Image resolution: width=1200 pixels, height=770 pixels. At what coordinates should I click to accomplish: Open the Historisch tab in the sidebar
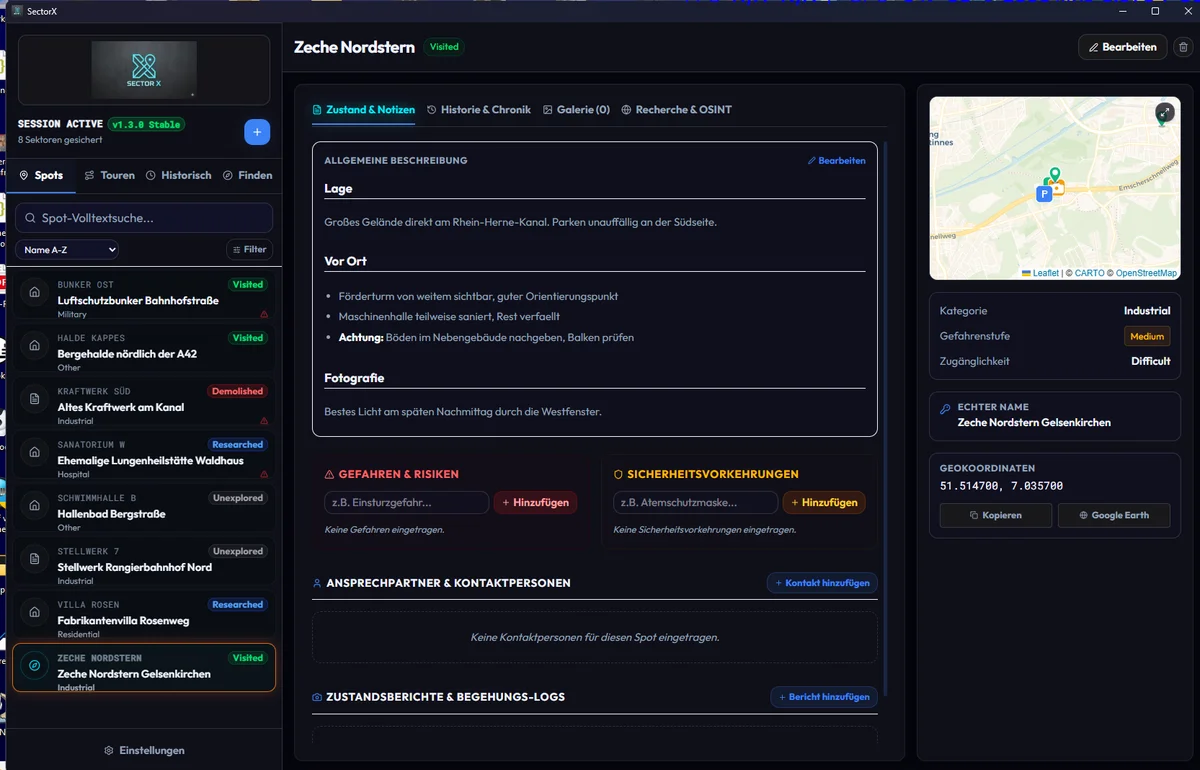point(179,175)
